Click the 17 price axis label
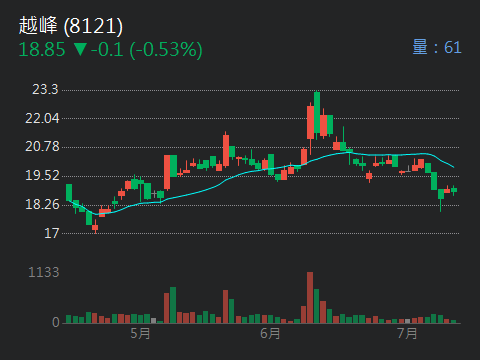This screenshot has width=480, height=360. pos(52,233)
